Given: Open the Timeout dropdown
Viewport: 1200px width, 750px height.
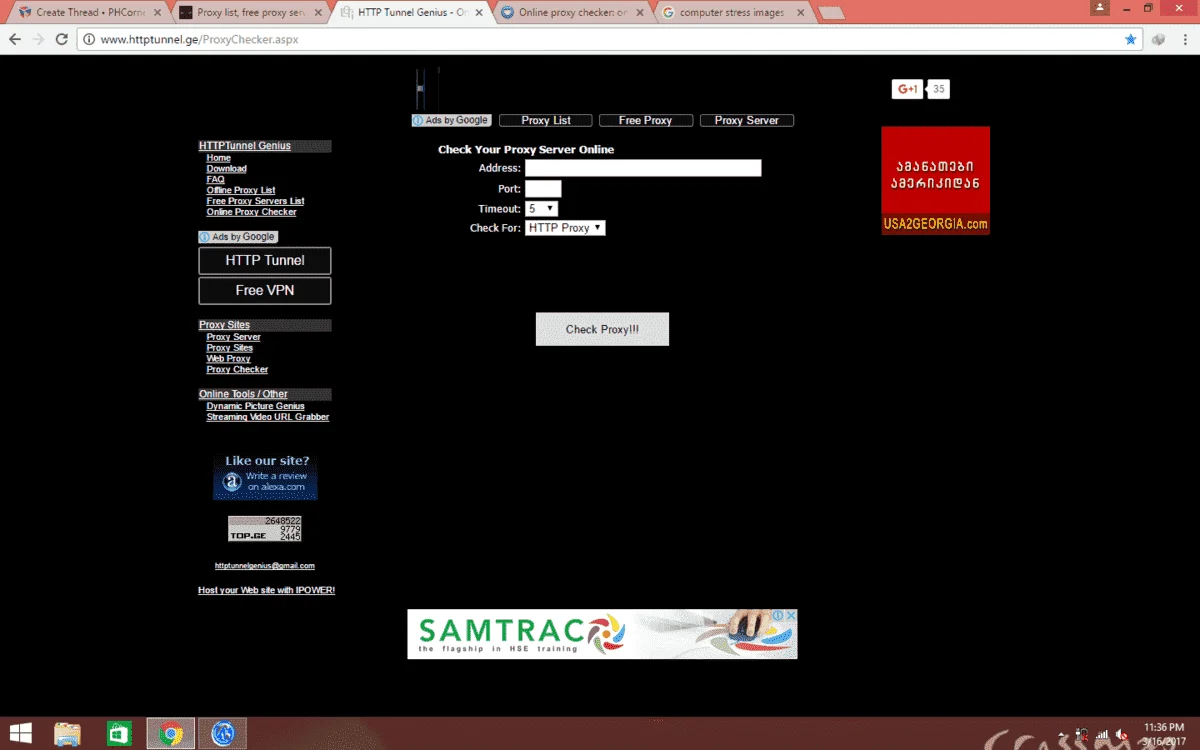Looking at the screenshot, I should 541,209.
